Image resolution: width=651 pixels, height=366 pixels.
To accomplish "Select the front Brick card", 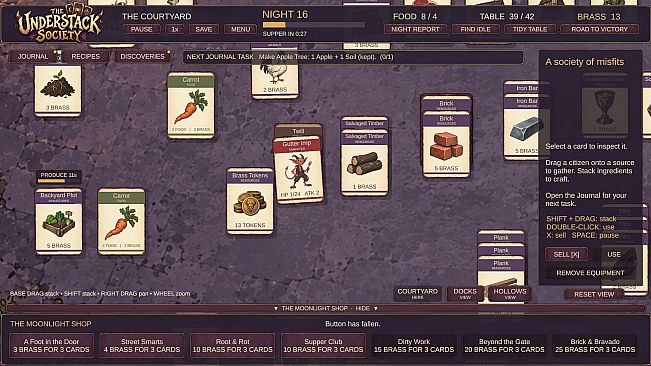I will (446, 144).
